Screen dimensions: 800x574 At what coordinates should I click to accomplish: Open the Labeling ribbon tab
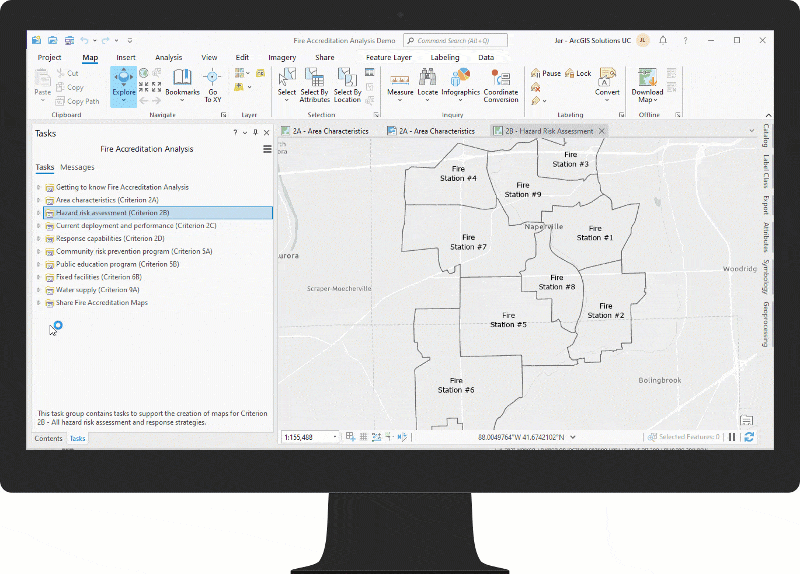(x=445, y=58)
